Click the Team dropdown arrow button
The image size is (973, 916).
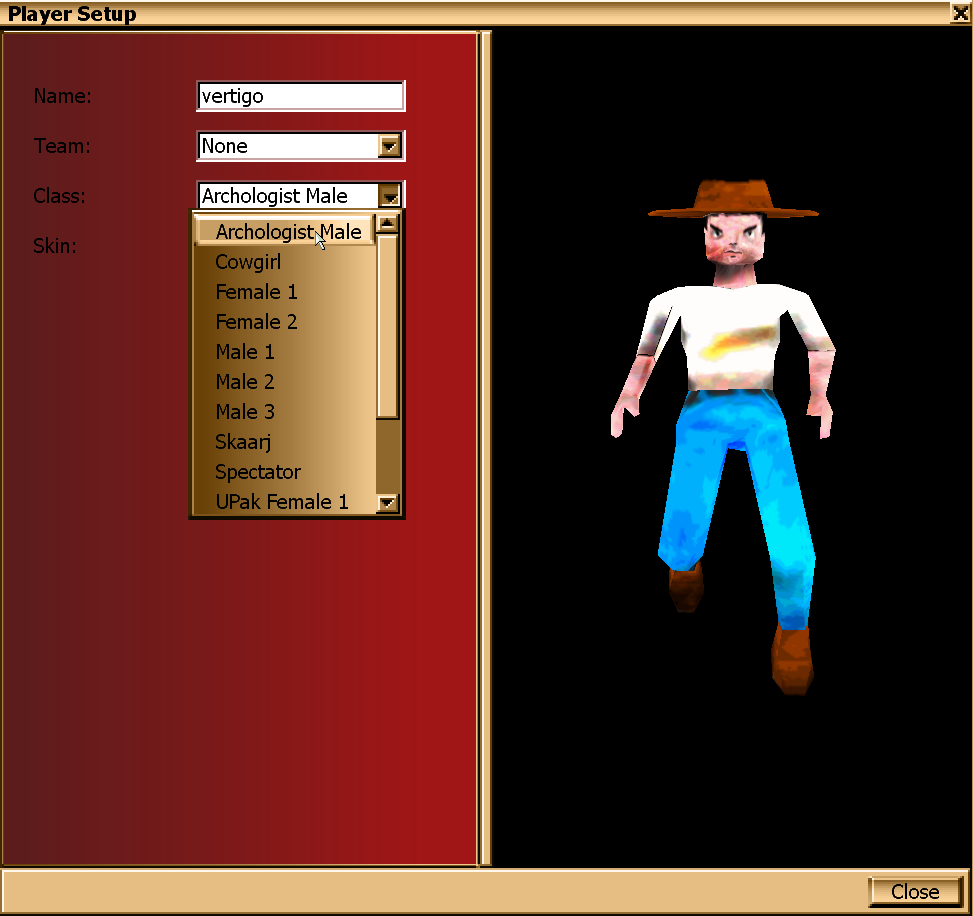[x=390, y=146]
